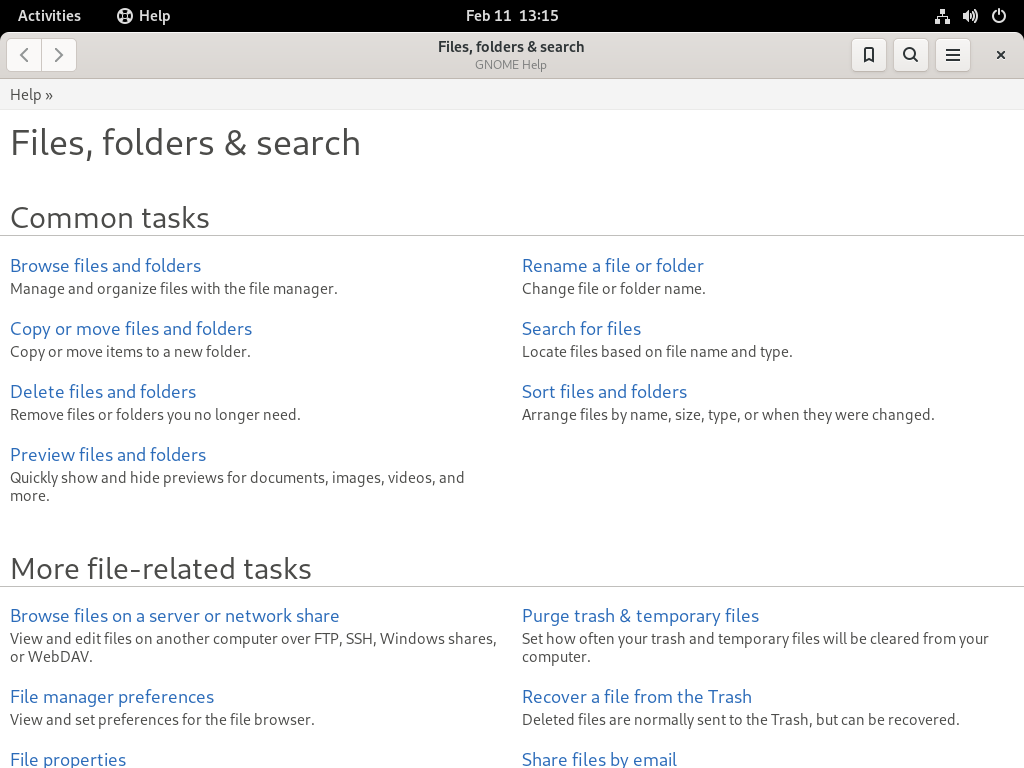Click 'Copy or move items to a new folder.'
Screen dimensions: 1024x768
130,352
